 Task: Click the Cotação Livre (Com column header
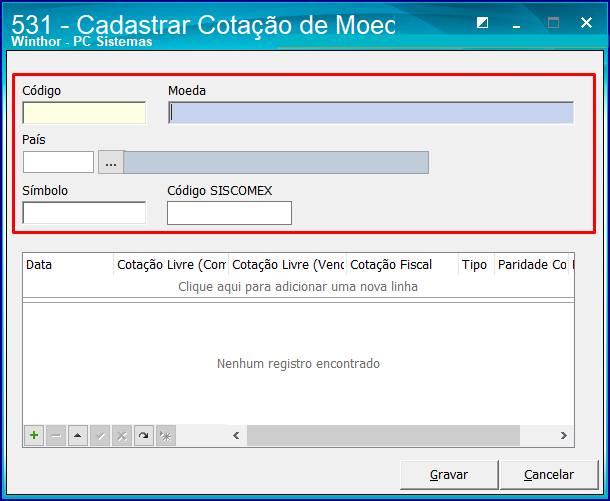pyautogui.click(x=171, y=265)
